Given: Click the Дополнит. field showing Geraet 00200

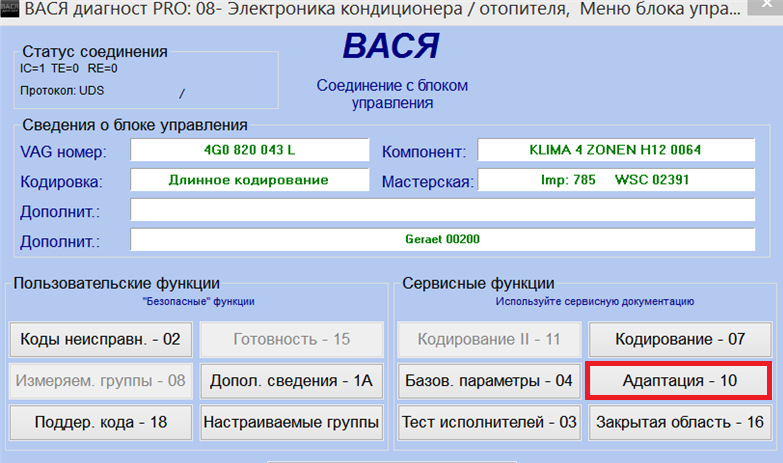Looking at the screenshot, I should pos(442,239).
